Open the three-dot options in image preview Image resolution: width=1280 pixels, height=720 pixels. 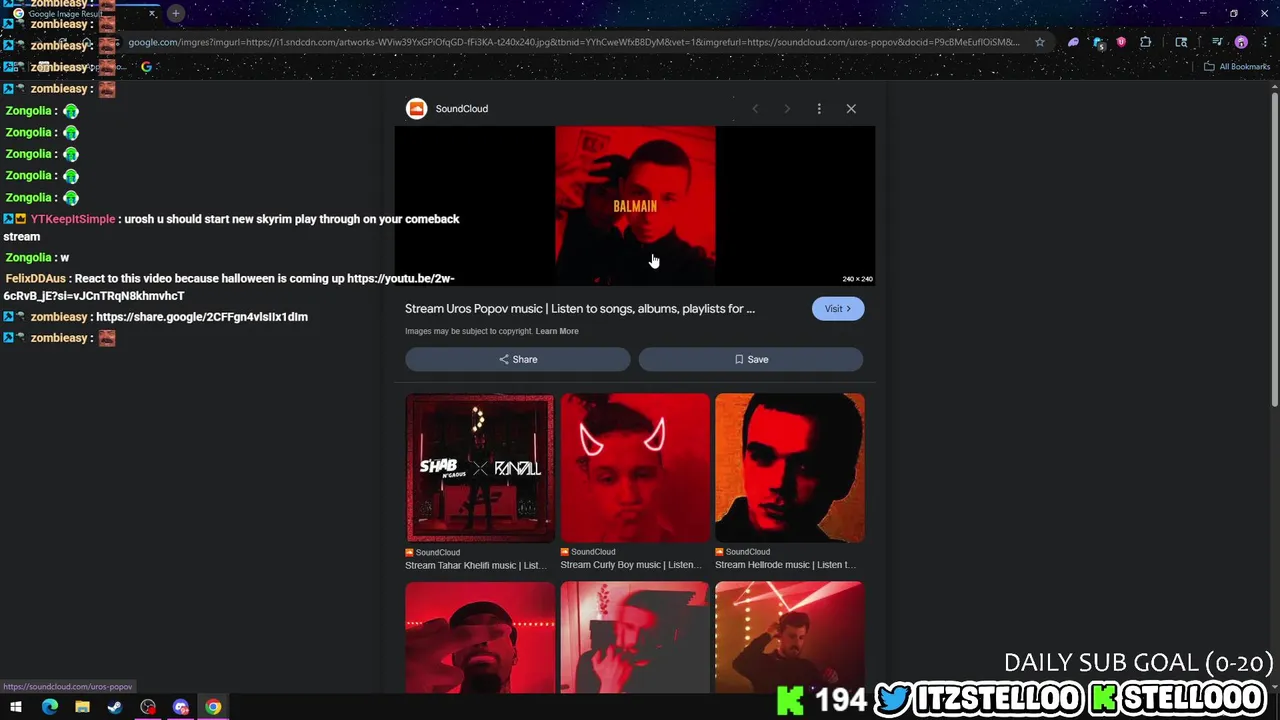tap(819, 108)
